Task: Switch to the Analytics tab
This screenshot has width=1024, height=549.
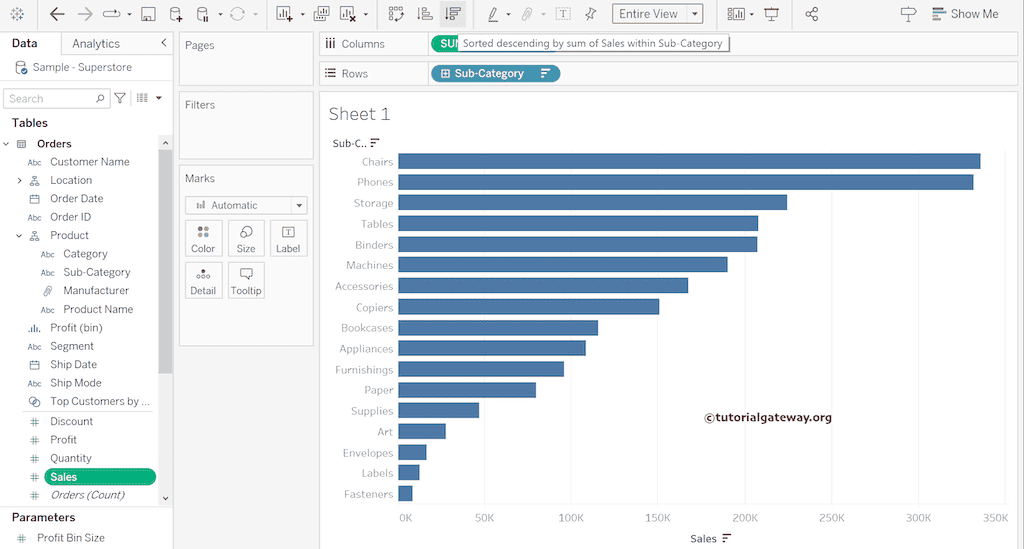Action: [96, 44]
